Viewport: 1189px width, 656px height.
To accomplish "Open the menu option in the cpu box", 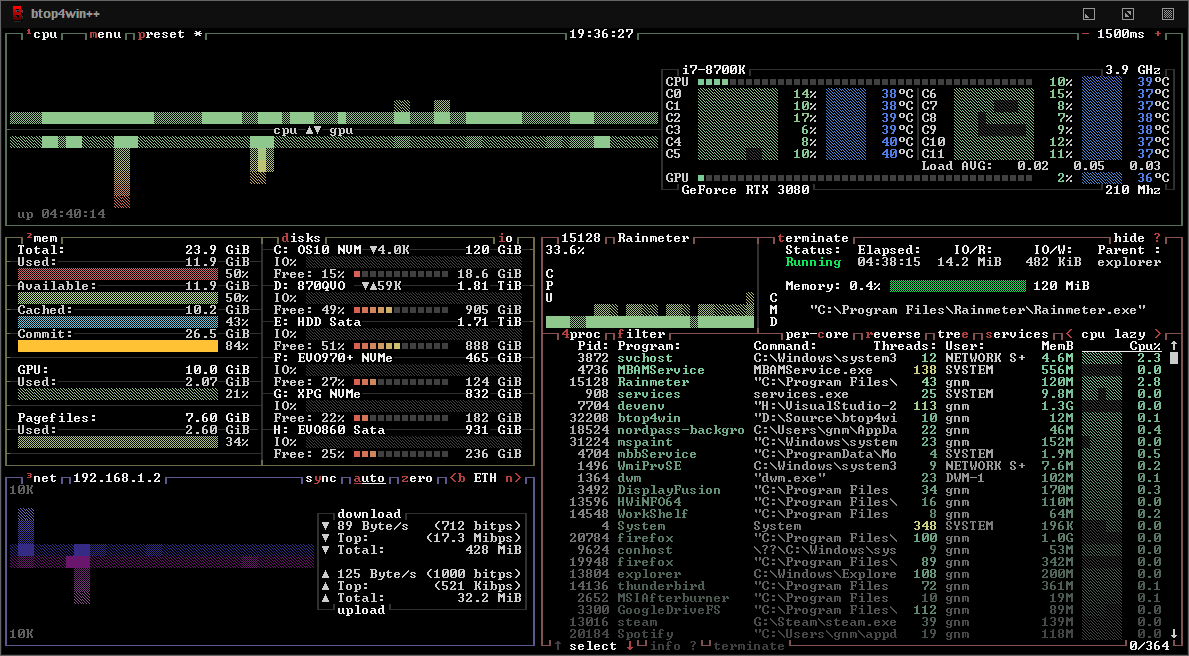I will pos(105,34).
